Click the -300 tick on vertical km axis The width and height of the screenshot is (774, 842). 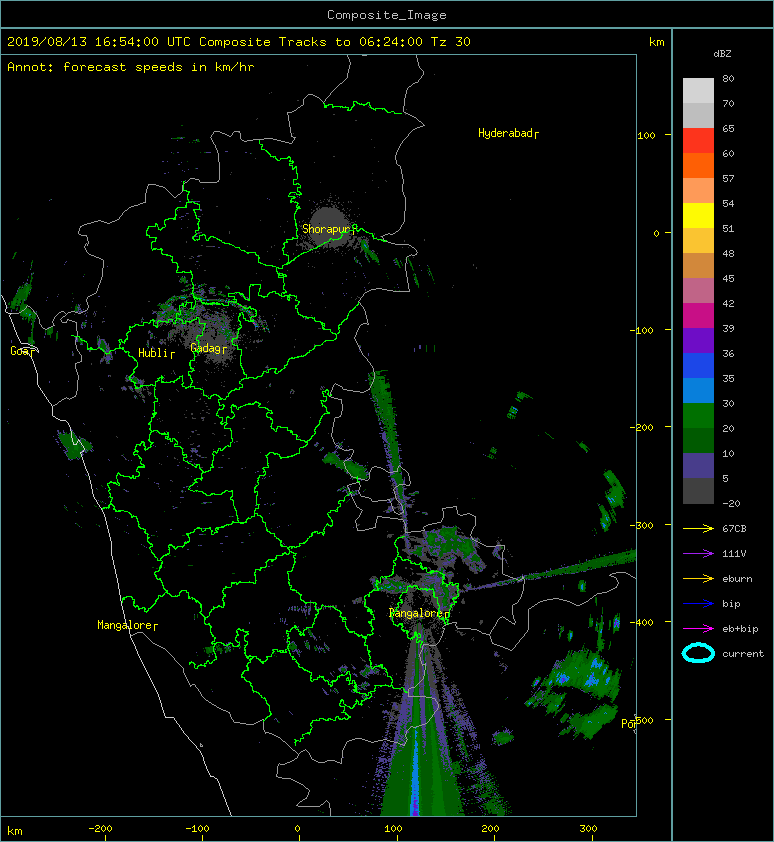click(x=642, y=525)
